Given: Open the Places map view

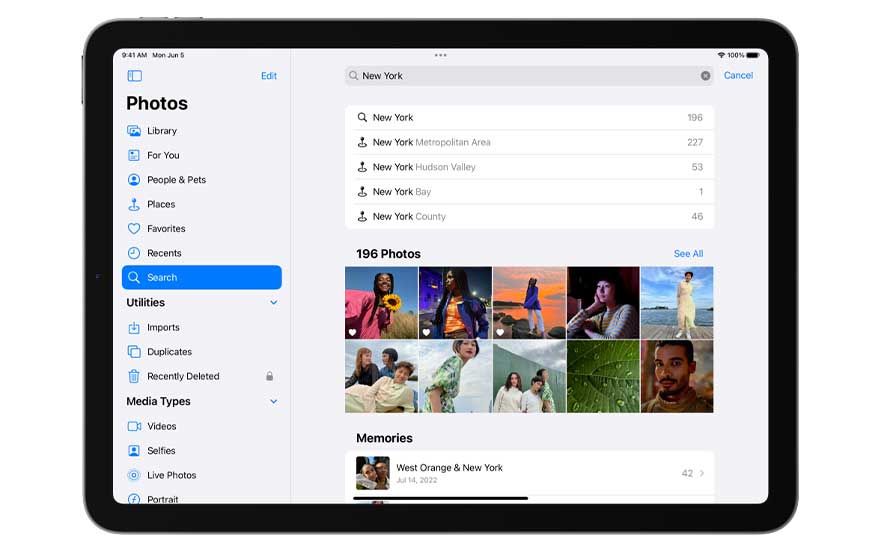Looking at the screenshot, I should click(x=160, y=204).
